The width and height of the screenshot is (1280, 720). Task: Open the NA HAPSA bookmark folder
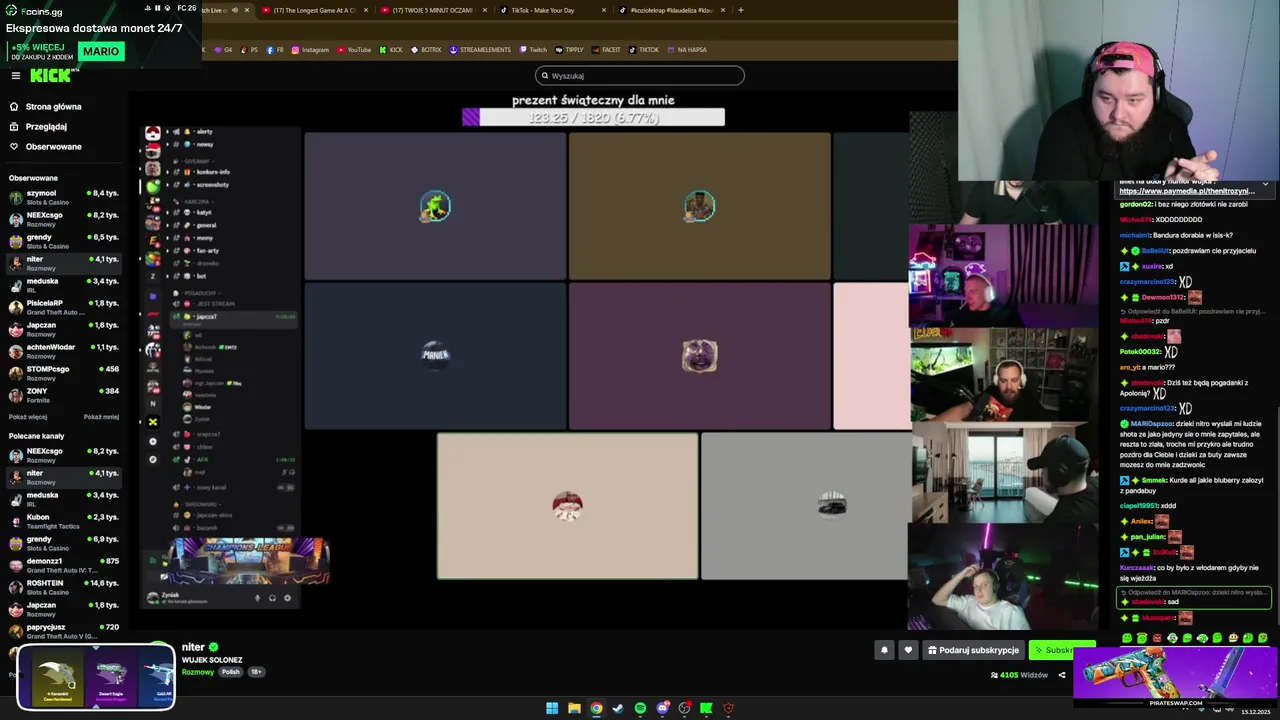pyautogui.click(x=687, y=50)
